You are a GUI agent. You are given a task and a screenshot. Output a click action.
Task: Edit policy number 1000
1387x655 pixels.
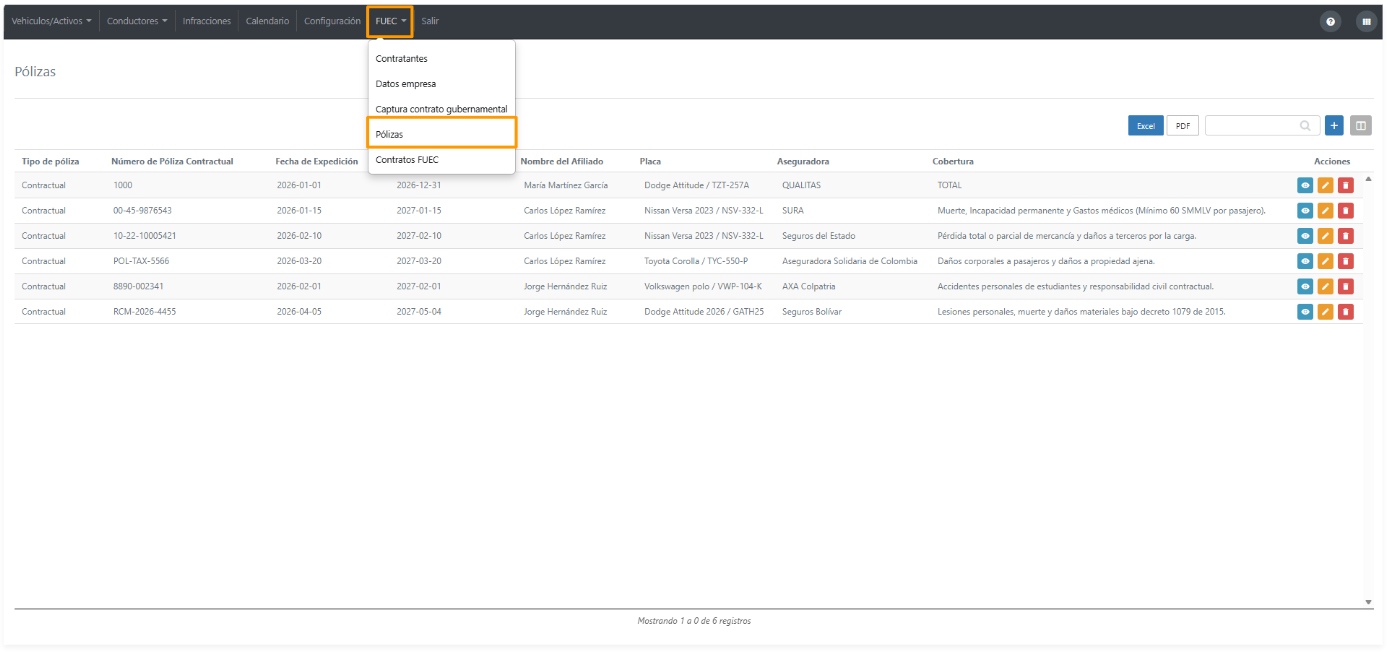coord(1326,185)
